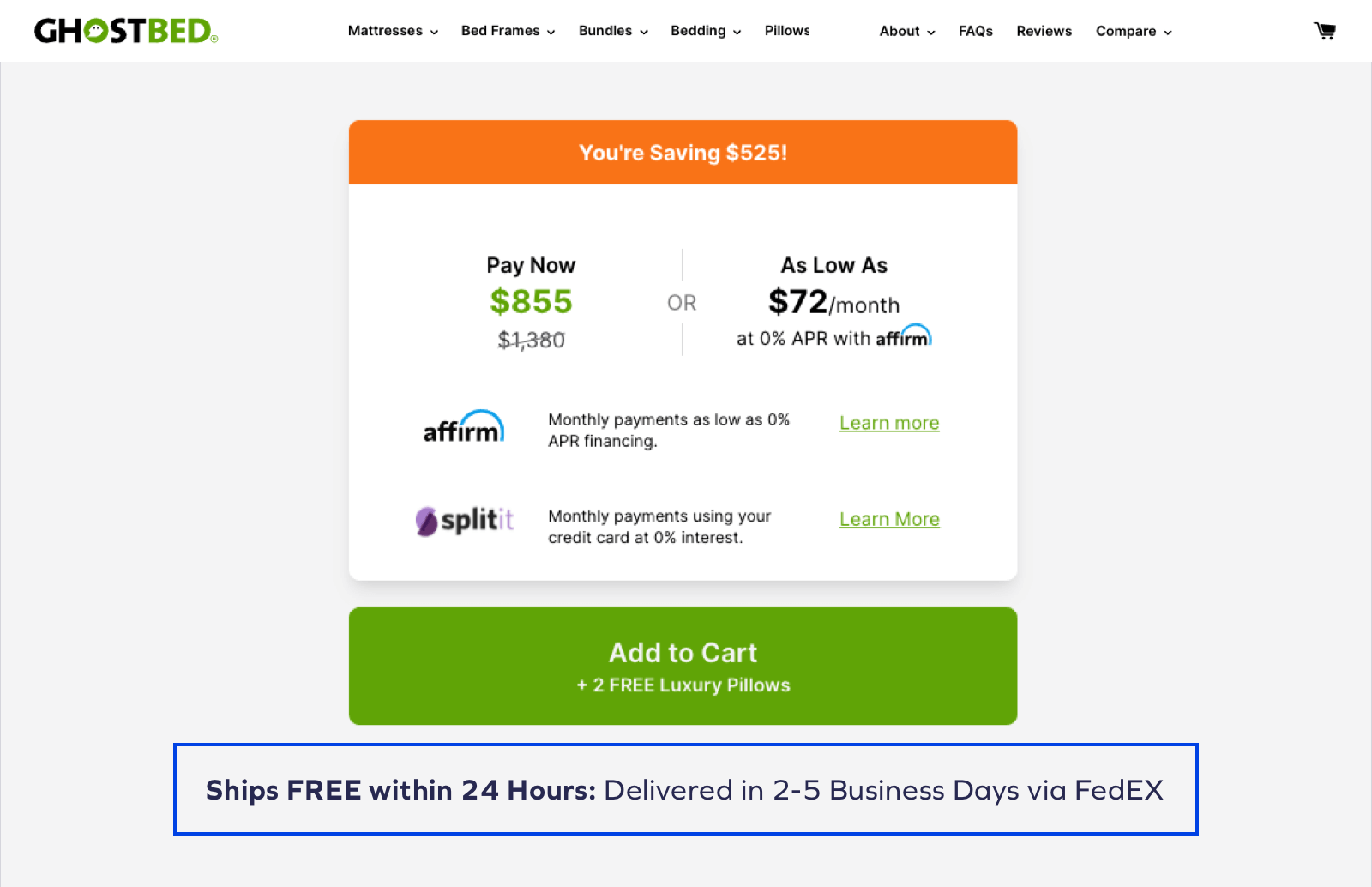Click the Affirm logo beside 0% APR
This screenshot has height=887, width=1372.
(903, 337)
